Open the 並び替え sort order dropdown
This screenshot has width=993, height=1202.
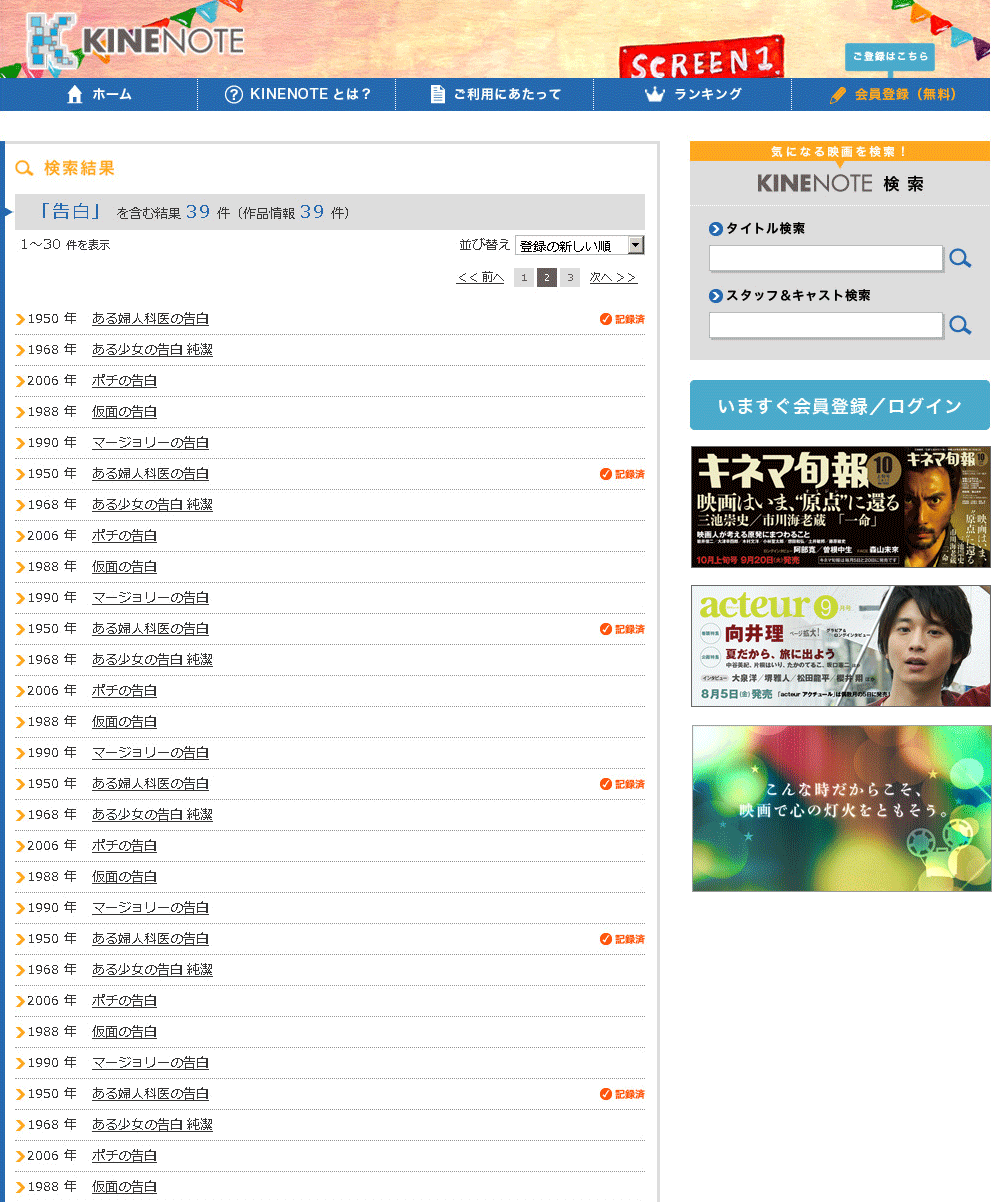(x=579, y=246)
